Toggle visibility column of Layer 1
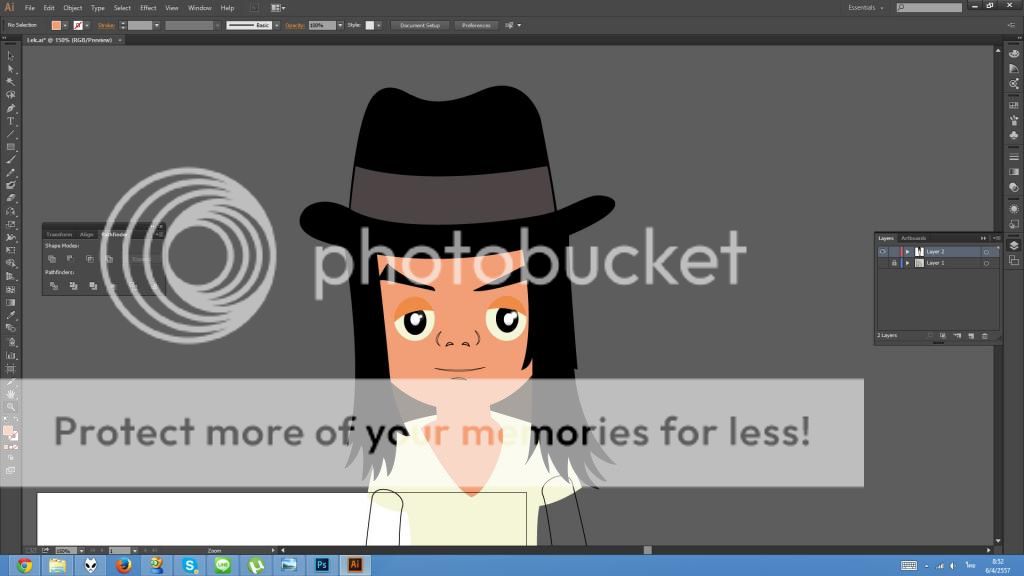Viewport: 1024px width, 576px height. [x=882, y=263]
